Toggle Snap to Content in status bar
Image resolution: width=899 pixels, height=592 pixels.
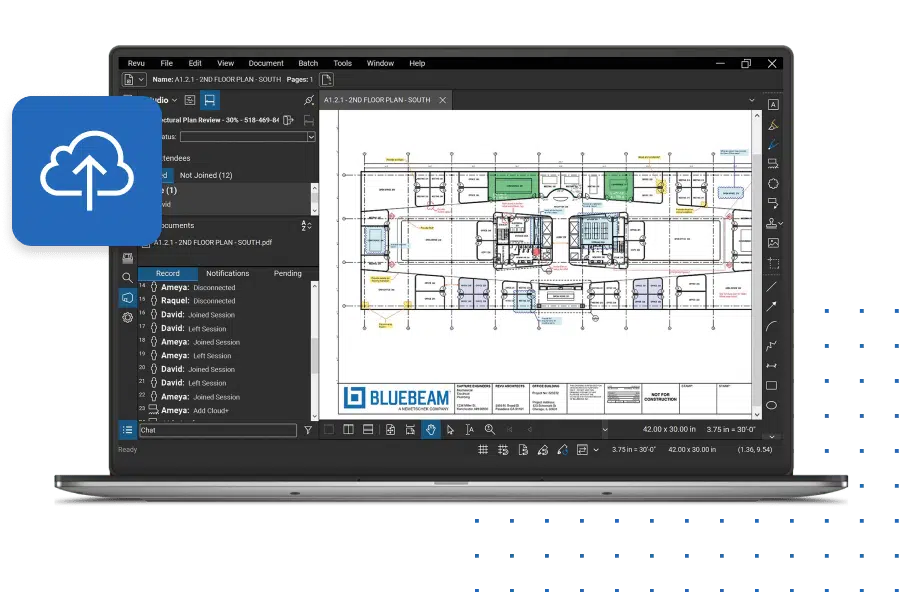pos(523,450)
